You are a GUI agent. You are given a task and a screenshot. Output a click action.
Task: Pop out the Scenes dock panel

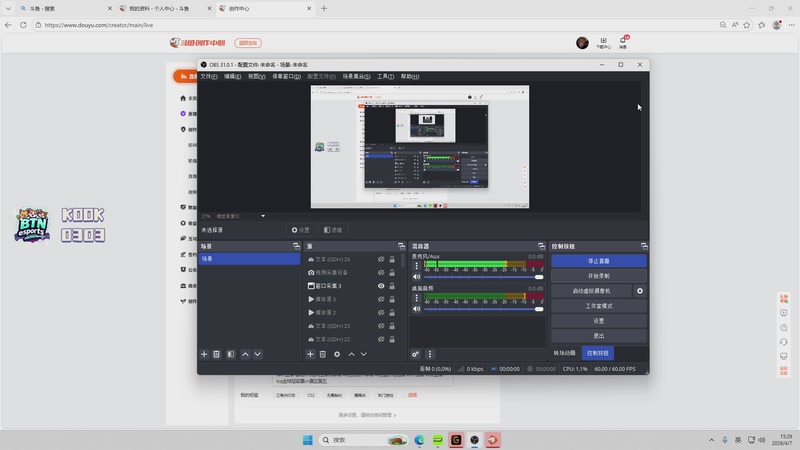[x=296, y=246]
